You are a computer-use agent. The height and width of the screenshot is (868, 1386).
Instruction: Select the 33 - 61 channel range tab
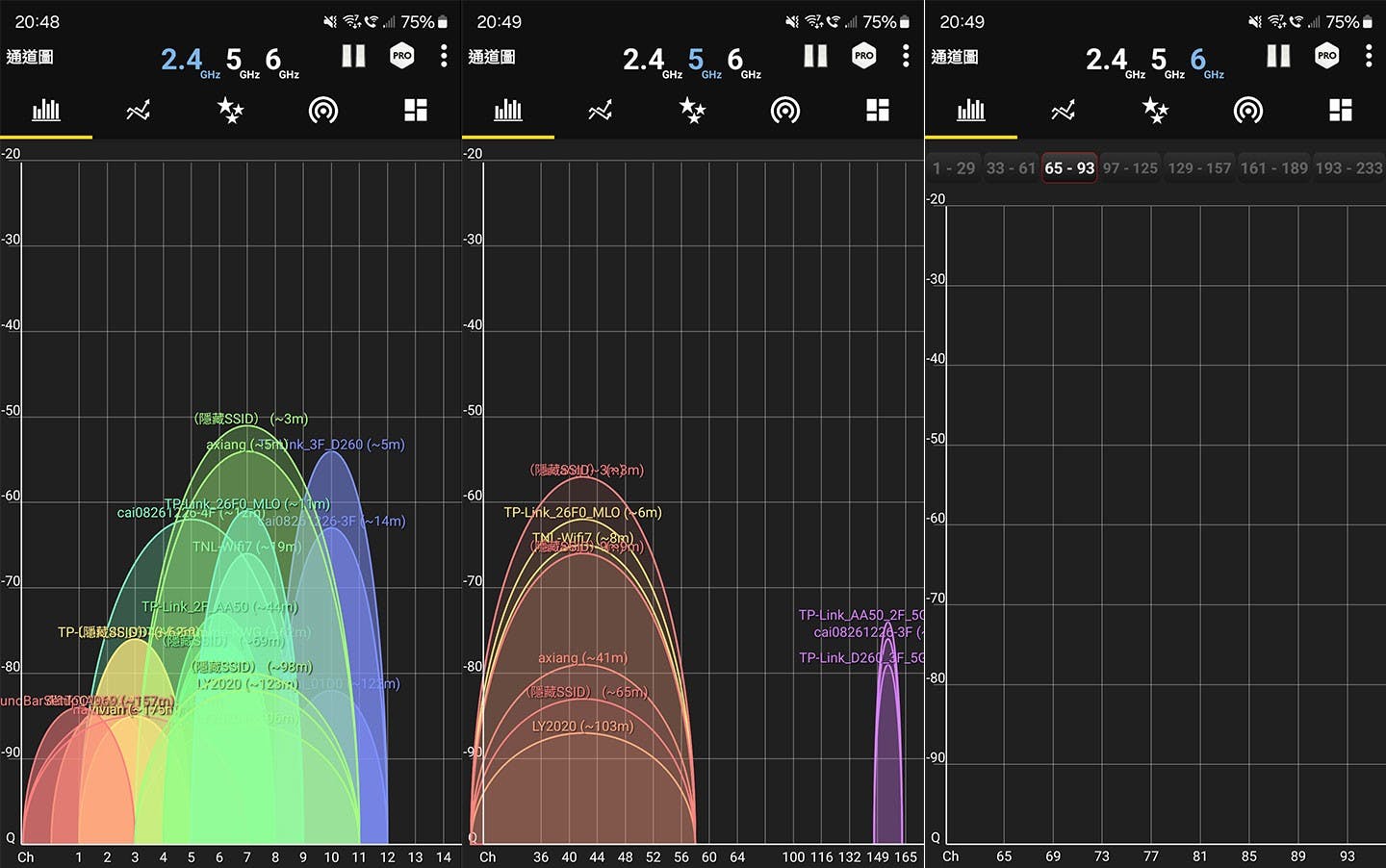[x=1011, y=168]
